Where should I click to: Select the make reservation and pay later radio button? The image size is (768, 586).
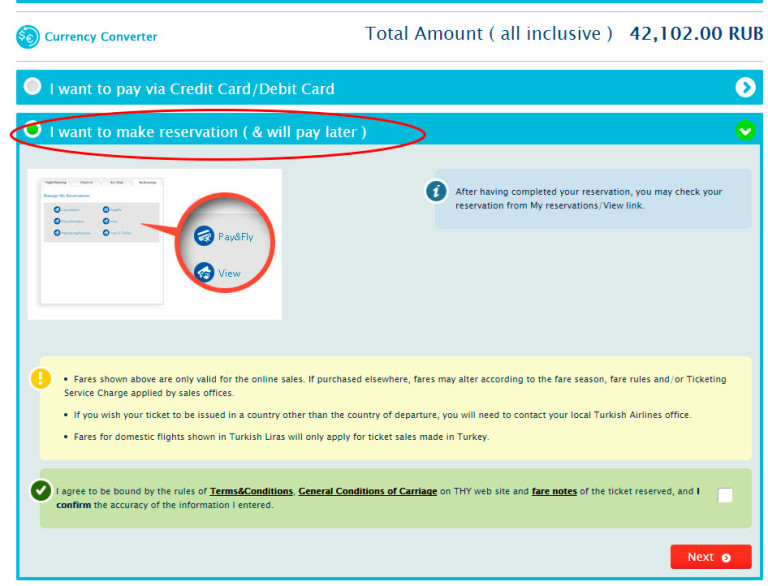pyautogui.click(x=33, y=129)
